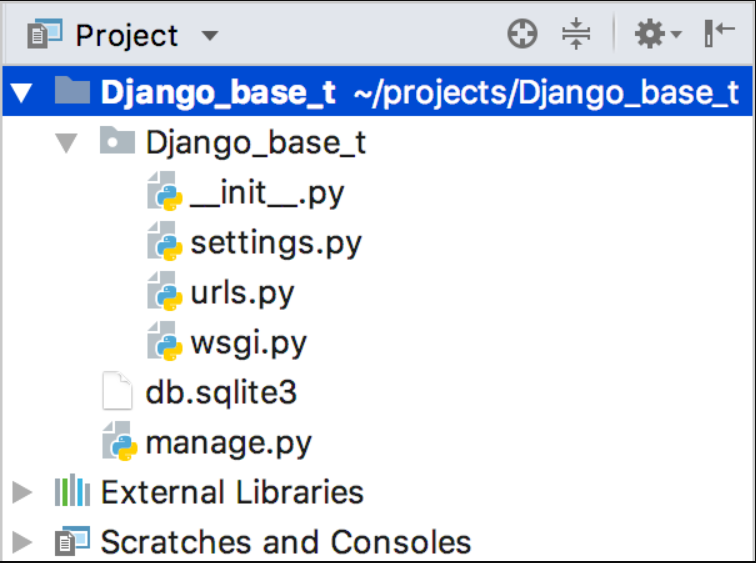This screenshot has height=563, width=756.
Task: Collapse the inner Django_base_t package folder
Action: [66, 143]
